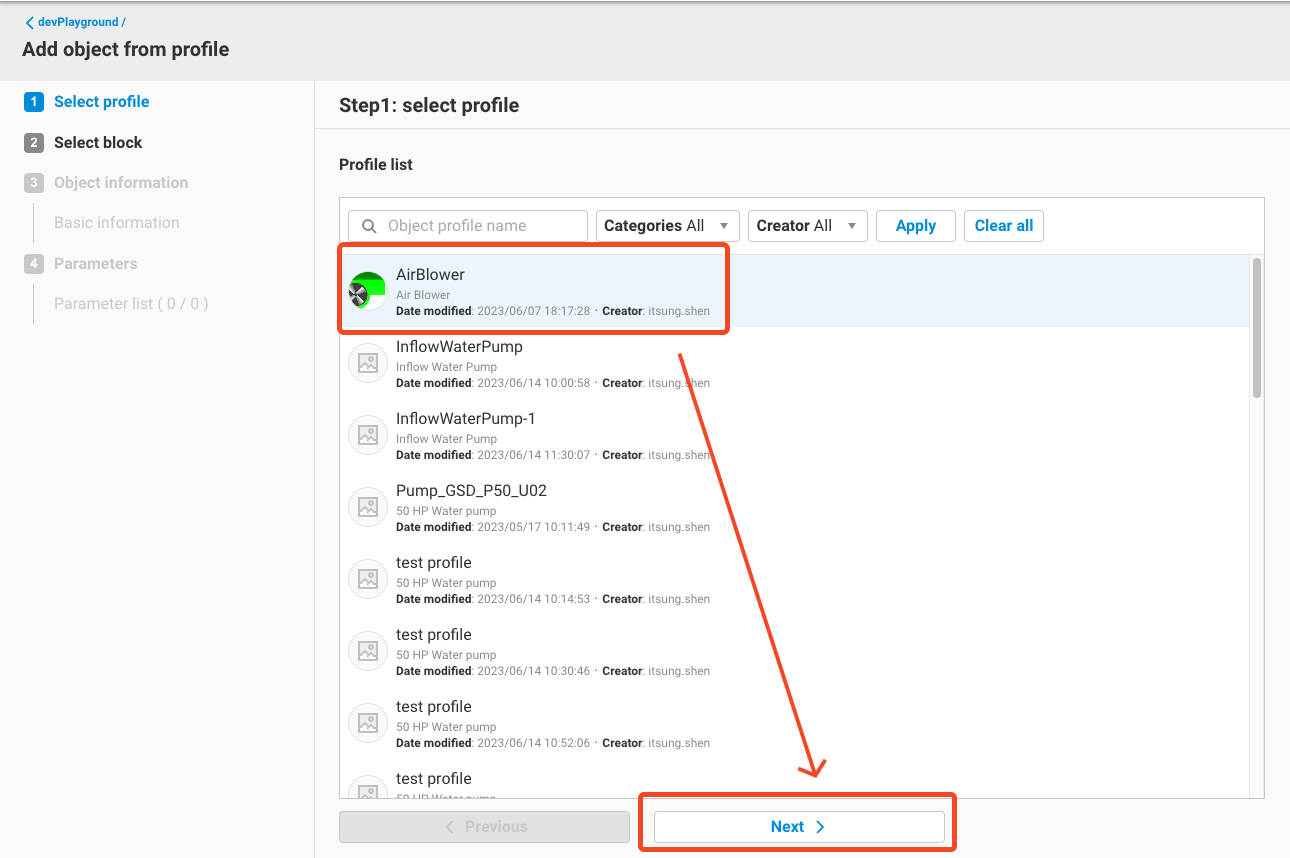Click the search magnifier icon in filter

[369, 226]
